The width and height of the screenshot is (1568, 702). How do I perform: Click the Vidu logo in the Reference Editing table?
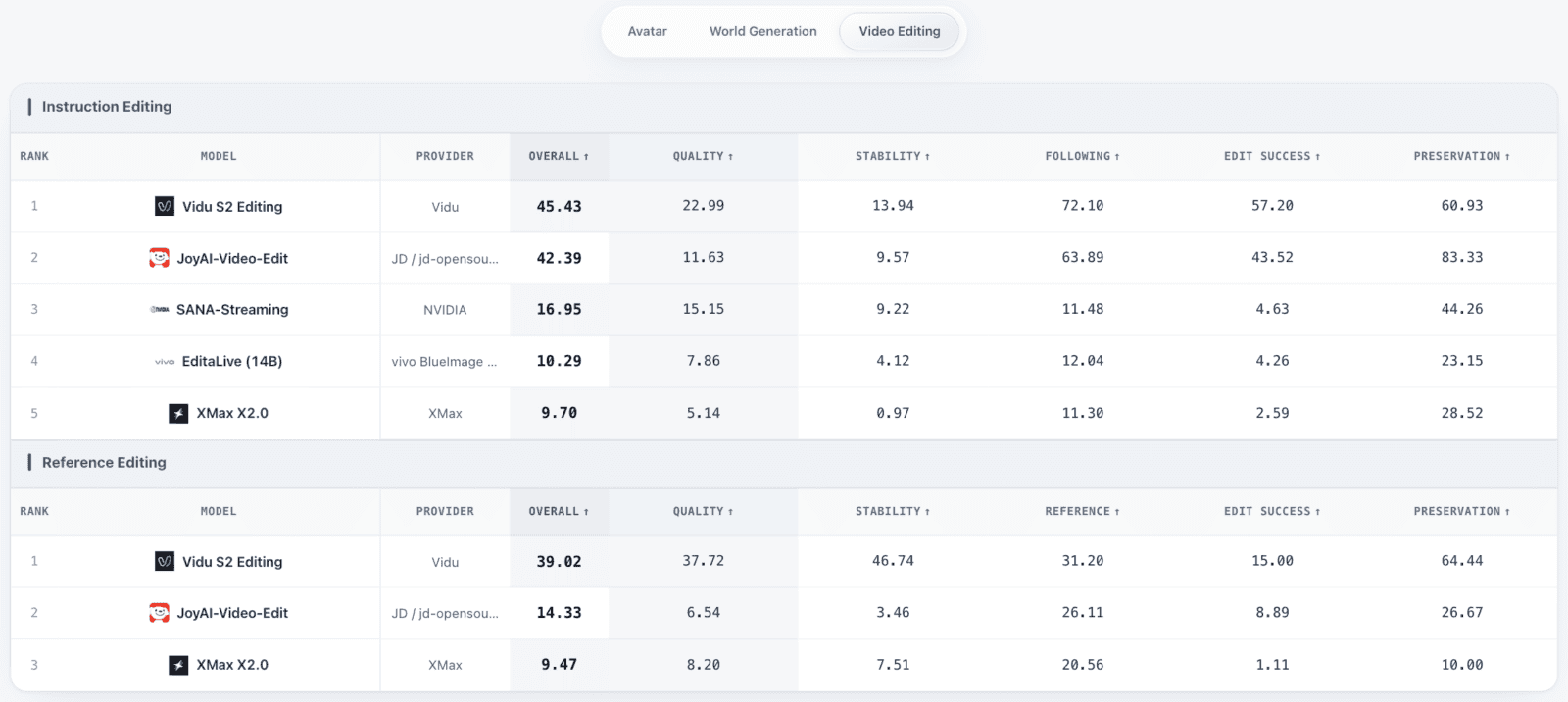[165, 561]
